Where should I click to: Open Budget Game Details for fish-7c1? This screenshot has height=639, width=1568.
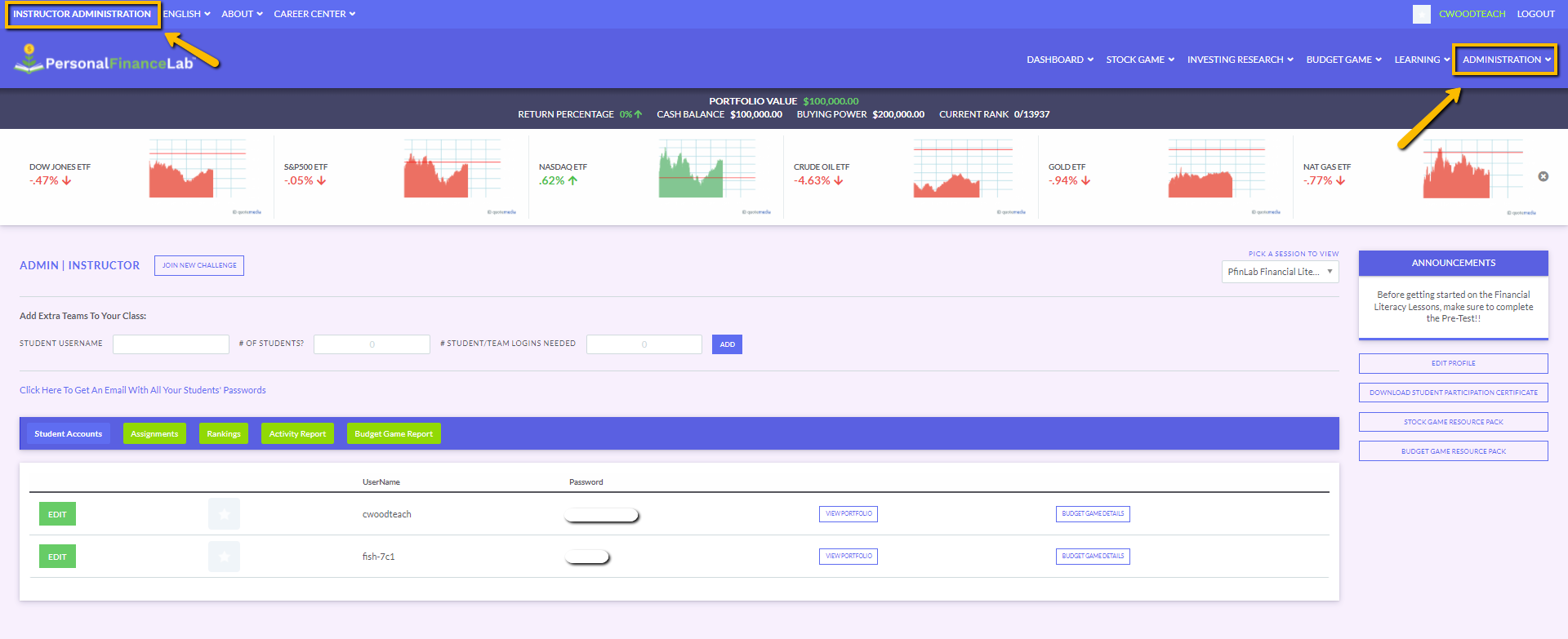[x=1093, y=557]
